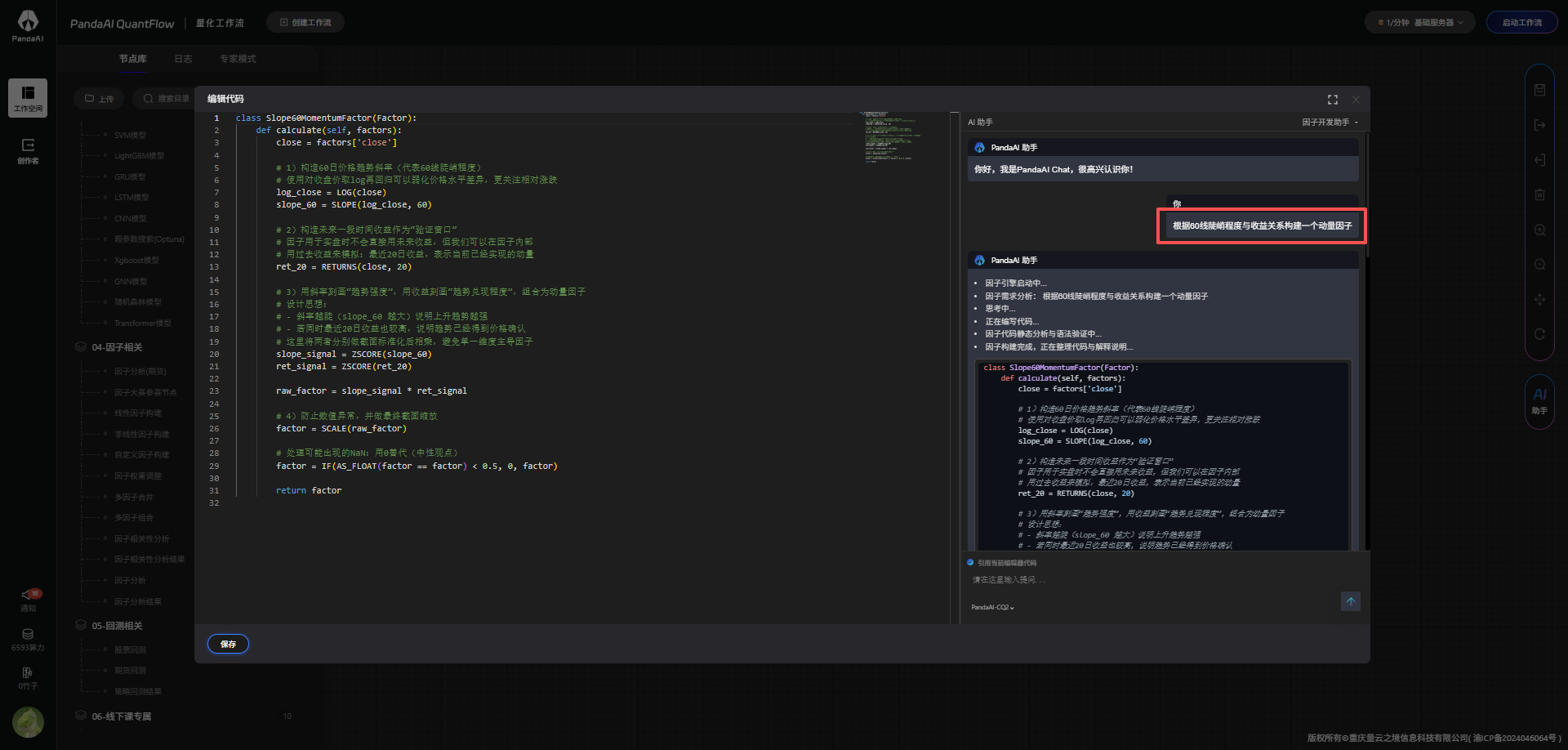The height and width of the screenshot is (750, 1568).
Task: Select the CNN模型 node in tree
Action: [131, 219]
